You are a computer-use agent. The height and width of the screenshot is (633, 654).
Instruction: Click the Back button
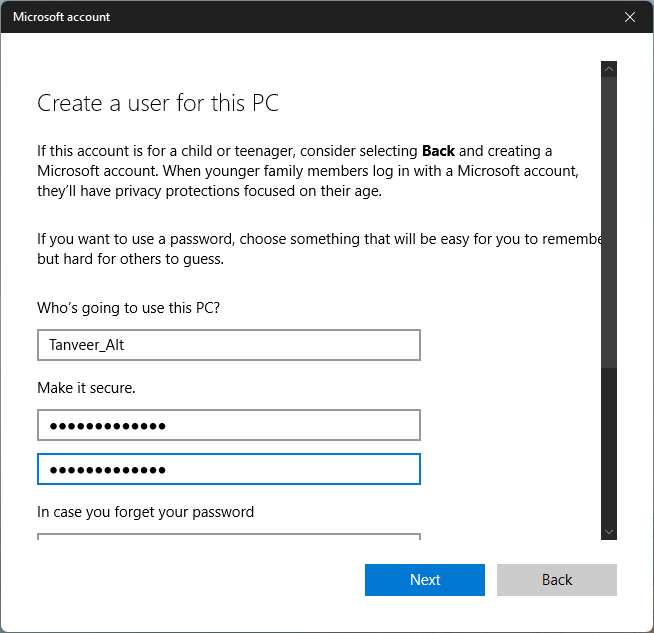point(556,580)
